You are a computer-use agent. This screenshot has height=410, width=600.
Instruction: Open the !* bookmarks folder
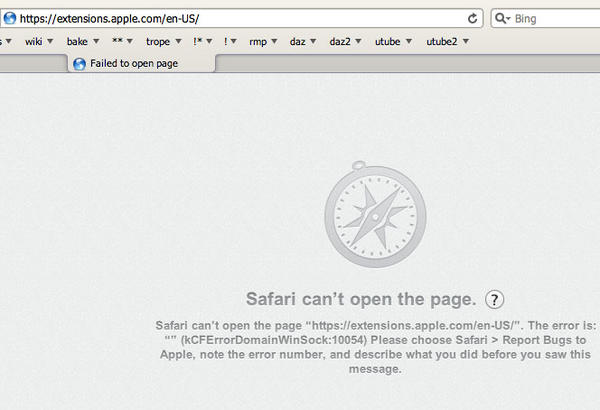coord(203,41)
